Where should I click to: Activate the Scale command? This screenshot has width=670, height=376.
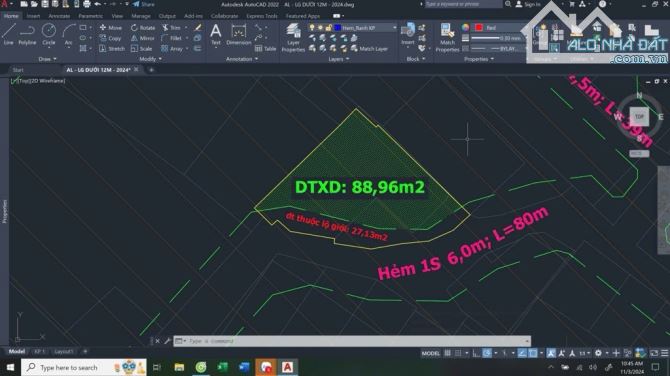pyautogui.click(x=141, y=49)
